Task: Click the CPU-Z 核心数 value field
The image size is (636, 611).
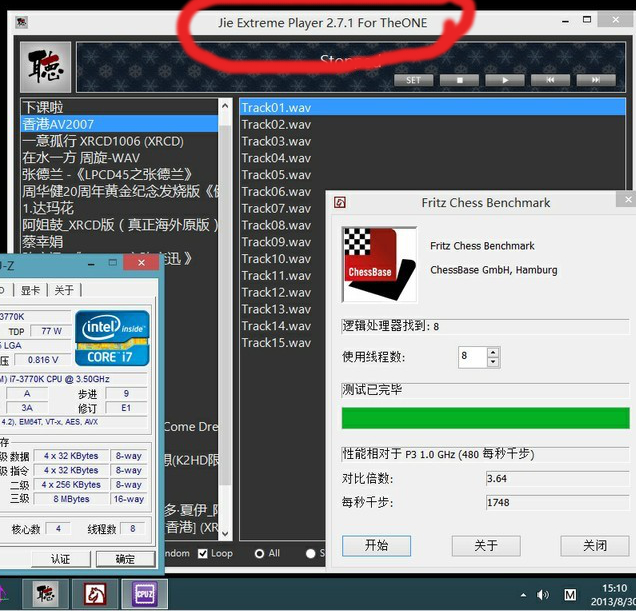Action: coord(58,529)
